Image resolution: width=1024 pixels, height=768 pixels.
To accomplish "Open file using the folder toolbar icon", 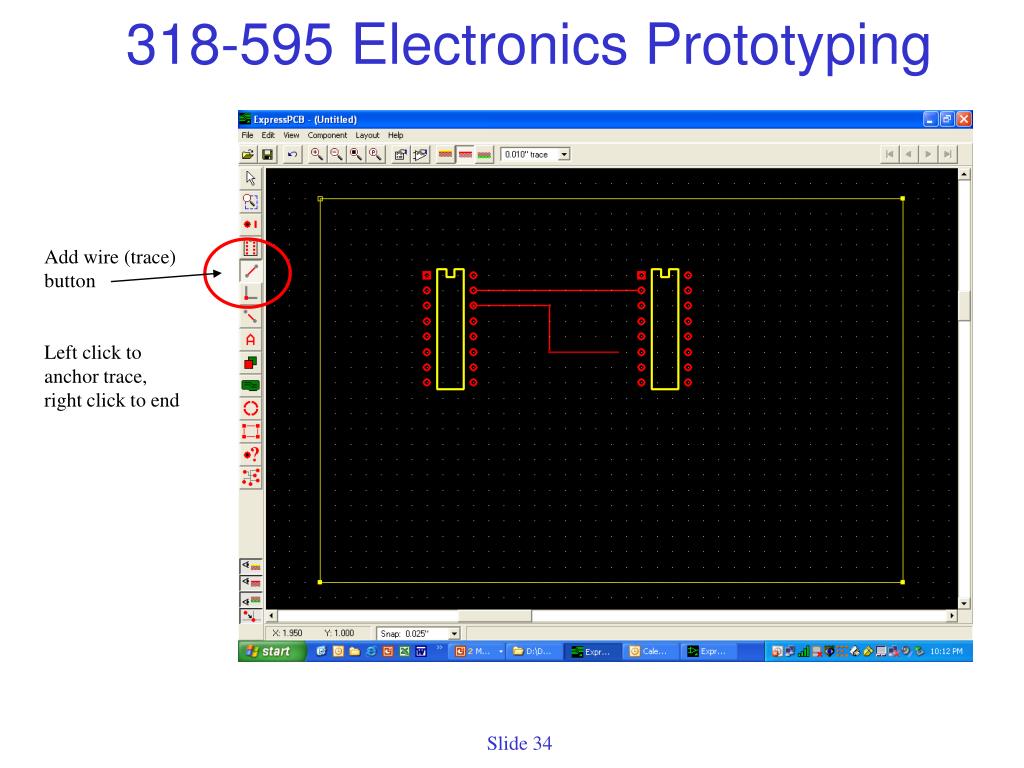I will tap(248, 155).
